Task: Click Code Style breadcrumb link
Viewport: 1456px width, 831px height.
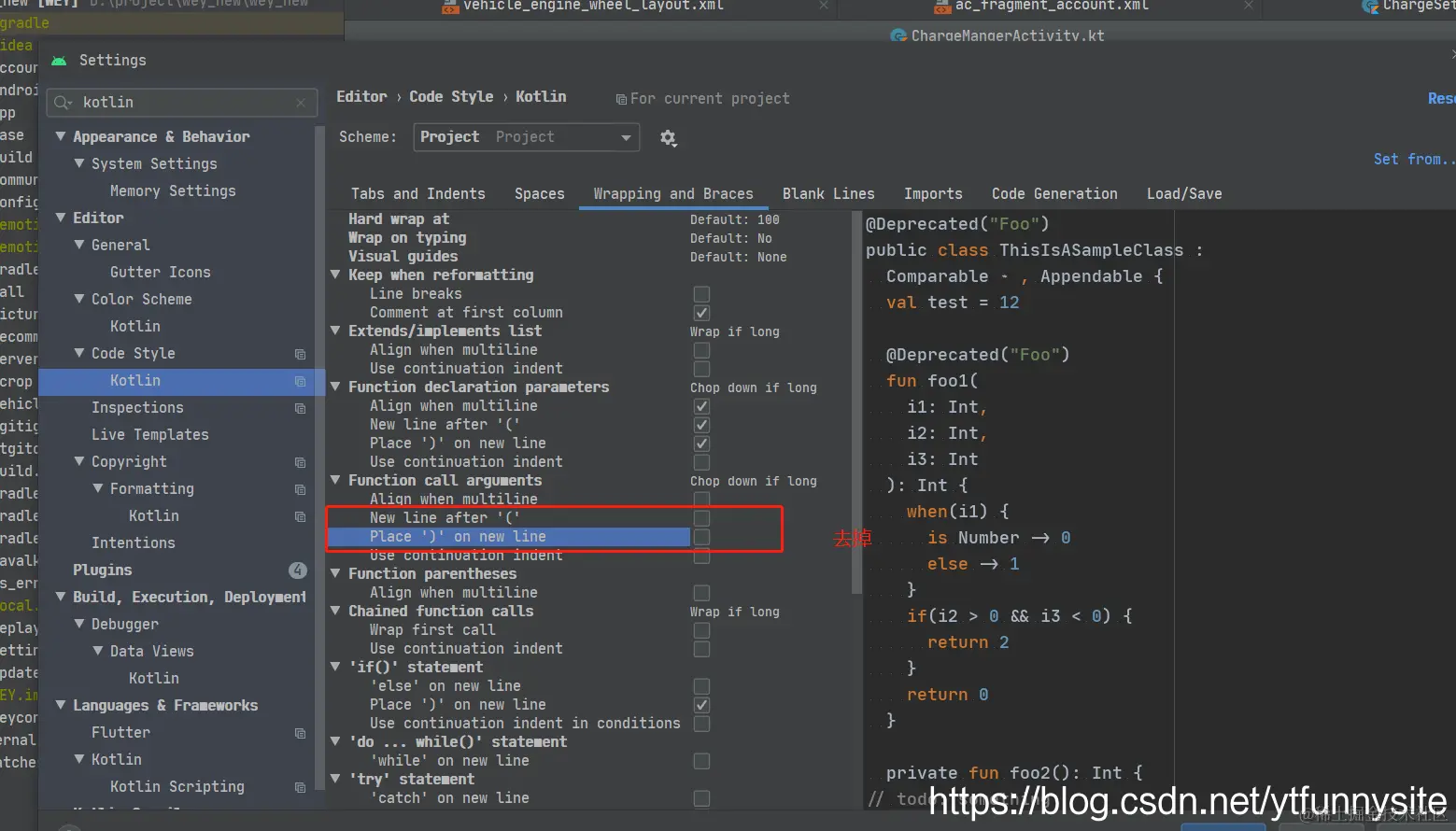Action: click(451, 97)
